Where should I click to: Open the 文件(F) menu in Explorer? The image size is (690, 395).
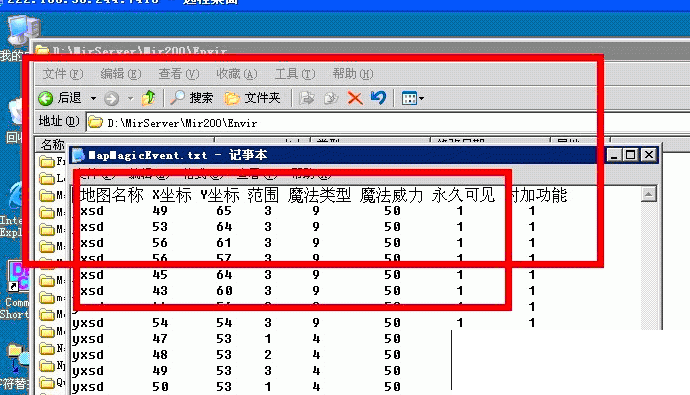pos(62,74)
